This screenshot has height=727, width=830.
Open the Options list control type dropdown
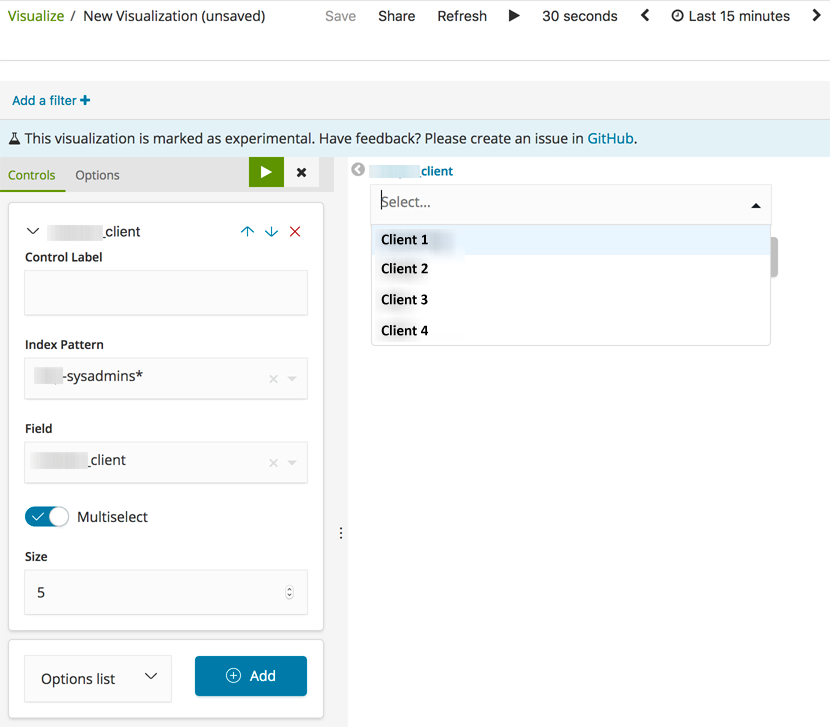coord(98,678)
